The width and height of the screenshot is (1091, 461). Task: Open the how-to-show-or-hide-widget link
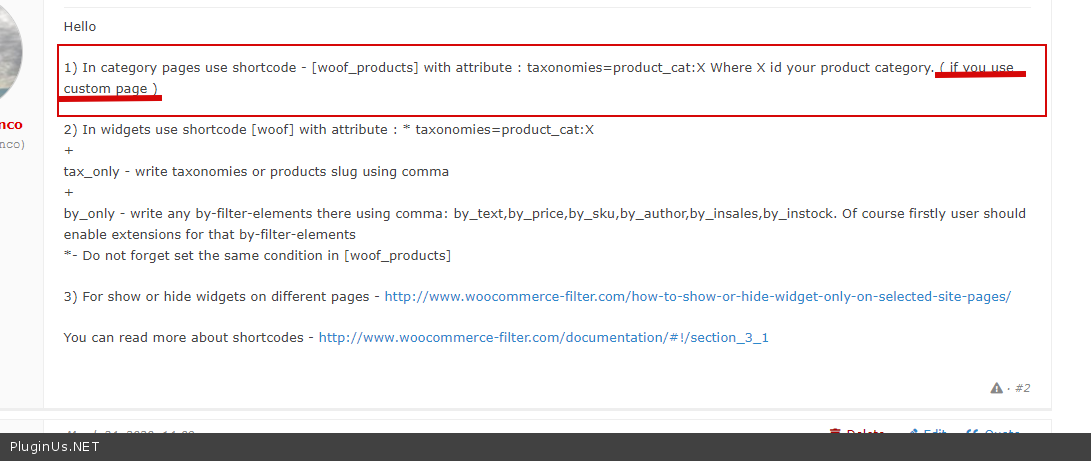[697, 297]
